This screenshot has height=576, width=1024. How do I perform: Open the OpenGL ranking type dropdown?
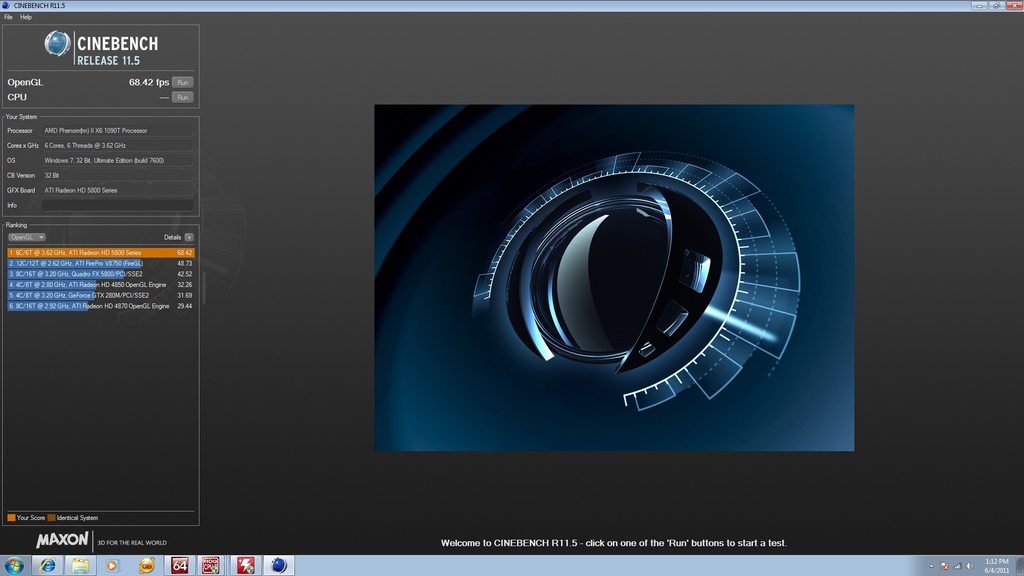(x=26, y=237)
